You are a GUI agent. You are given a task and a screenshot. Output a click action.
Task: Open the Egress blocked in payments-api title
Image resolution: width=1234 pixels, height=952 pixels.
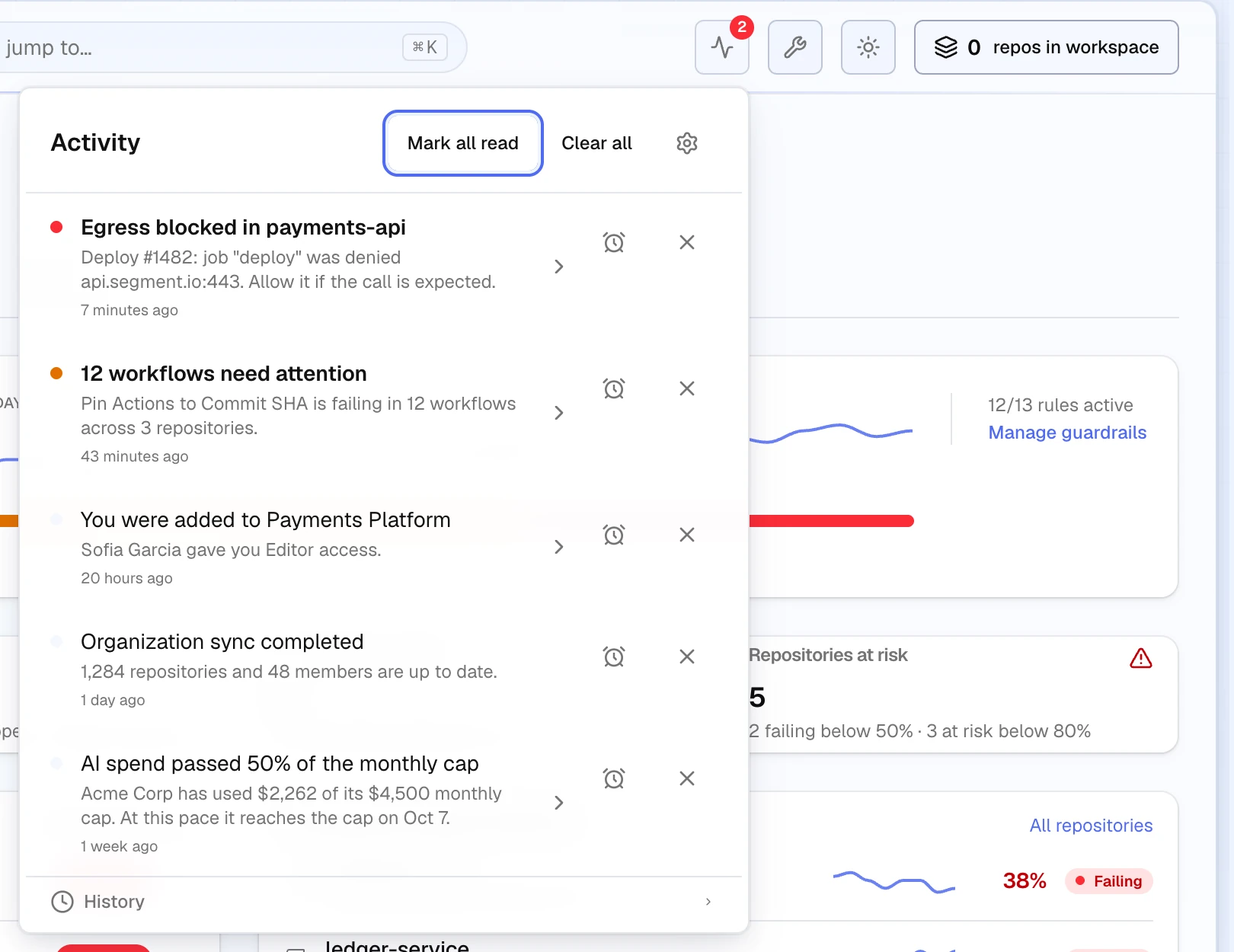[243, 228]
